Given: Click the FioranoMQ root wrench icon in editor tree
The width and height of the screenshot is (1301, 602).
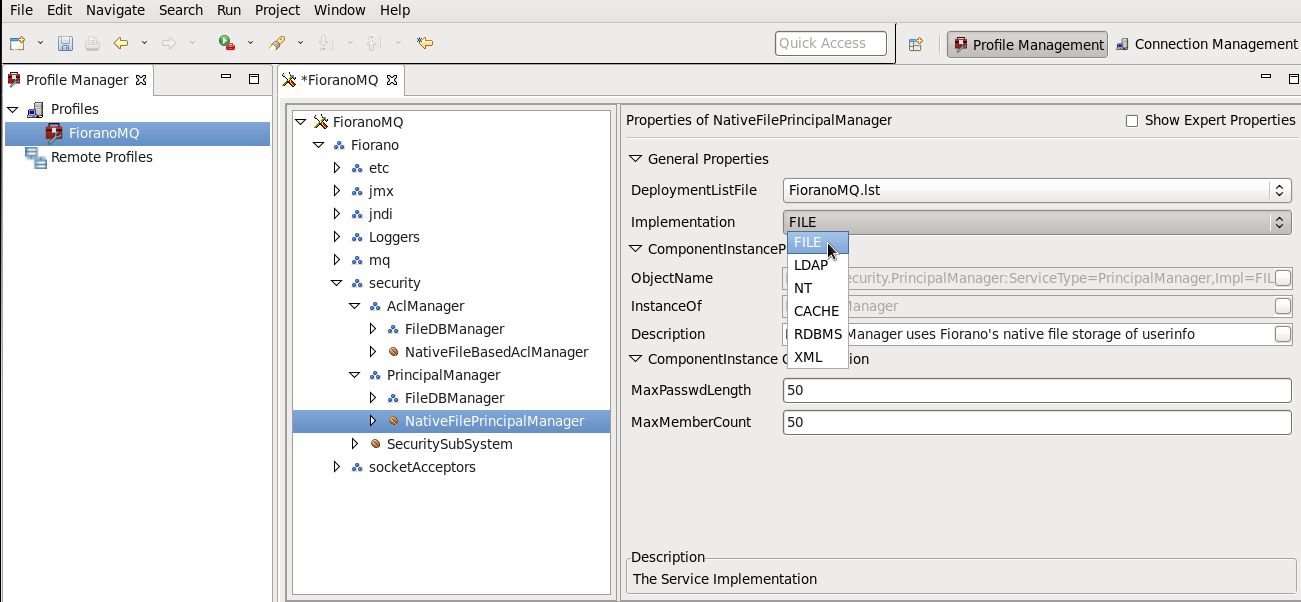Looking at the screenshot, I should [321, 122].
